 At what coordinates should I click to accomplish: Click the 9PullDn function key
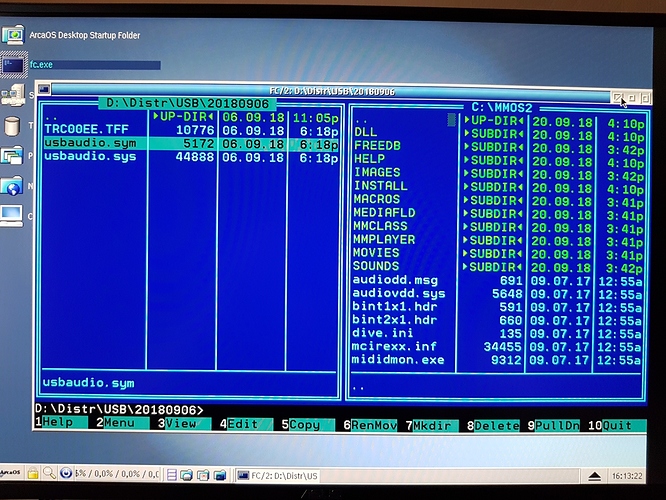click(553, 426)
